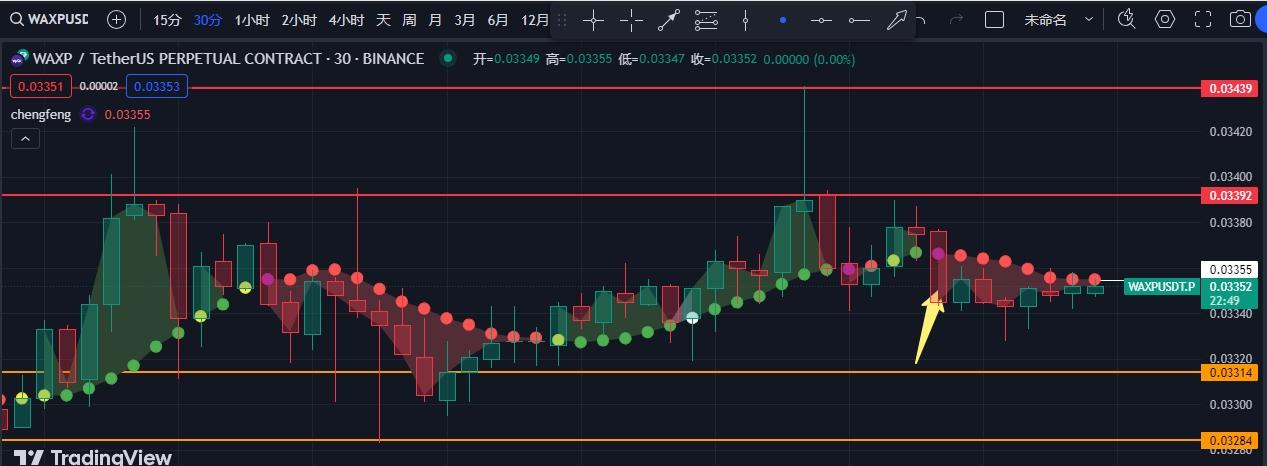Grab the floating drawing toolbar drag handle
Screen dimensions: 1267x466
point(562,20)
